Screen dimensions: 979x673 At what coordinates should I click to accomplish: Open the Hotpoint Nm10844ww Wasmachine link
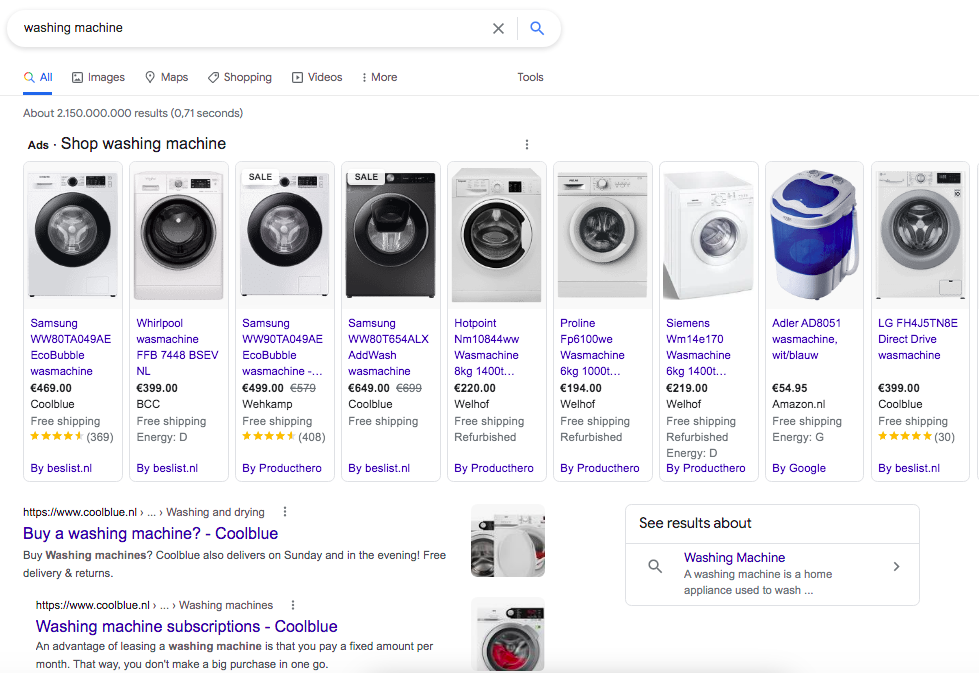click(x=486, y=347)
